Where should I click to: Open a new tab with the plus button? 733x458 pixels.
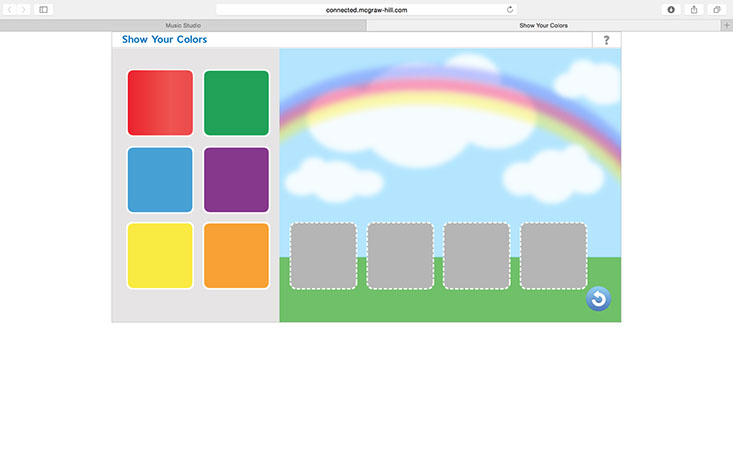click(x=726, y=25)
